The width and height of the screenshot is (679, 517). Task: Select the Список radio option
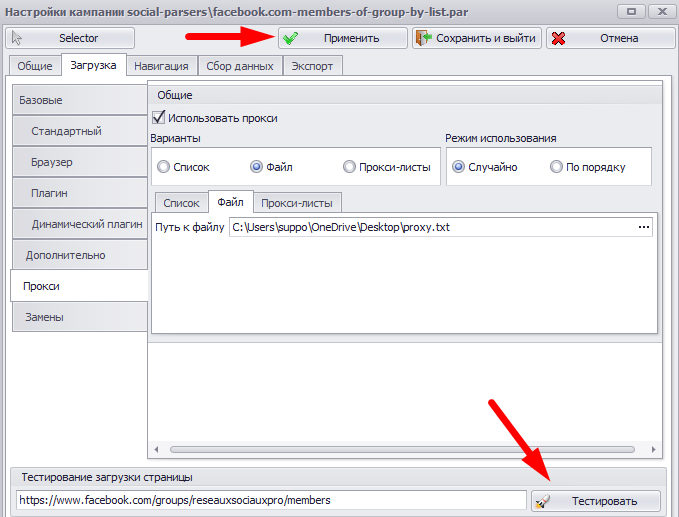[x=163, y=167]
